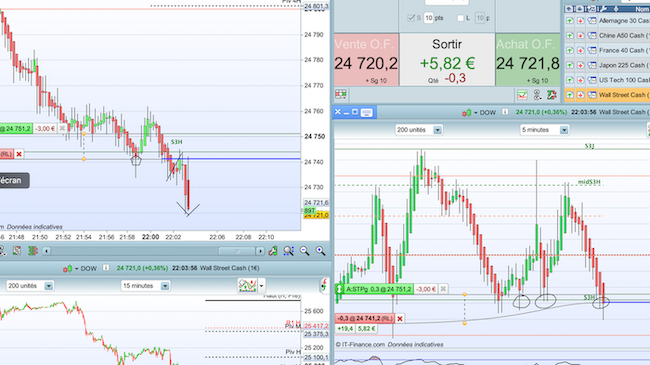650x365 pixels.
Task: Expand indicators dropdown arrow in 15 minutes chart
Action: pos(262,286)
